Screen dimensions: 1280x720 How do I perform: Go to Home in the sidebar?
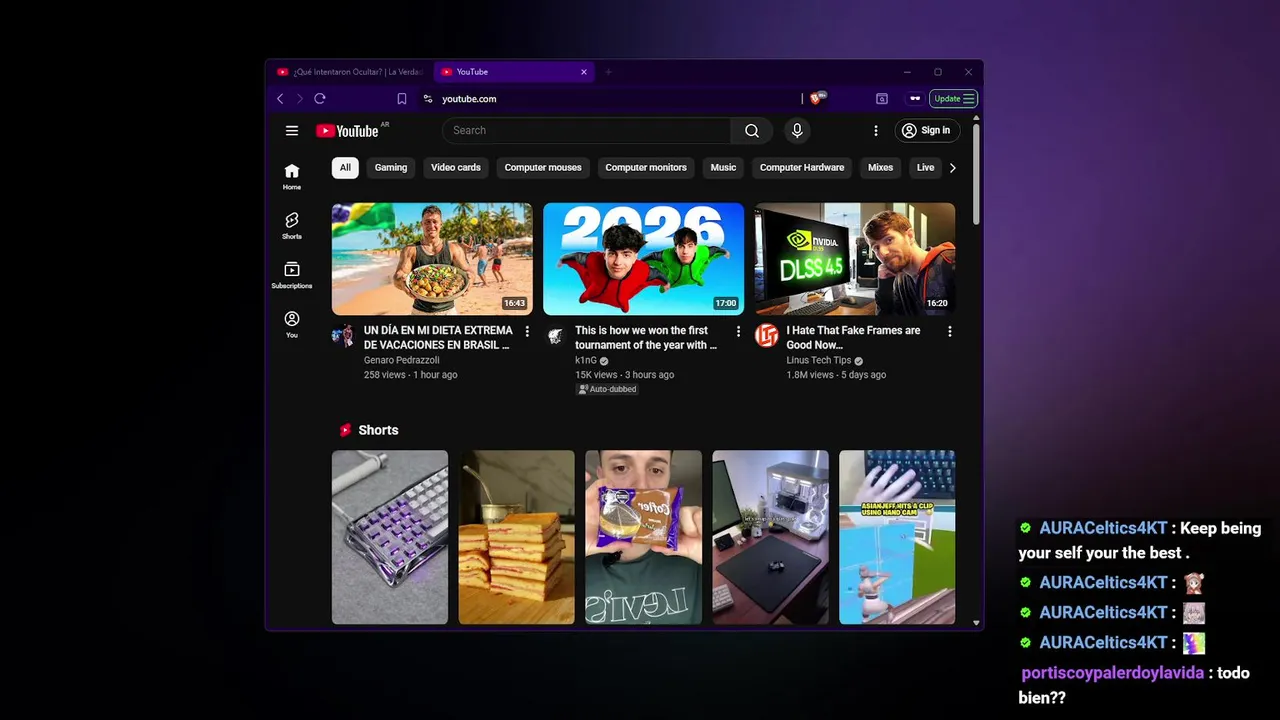coord(291,176)
